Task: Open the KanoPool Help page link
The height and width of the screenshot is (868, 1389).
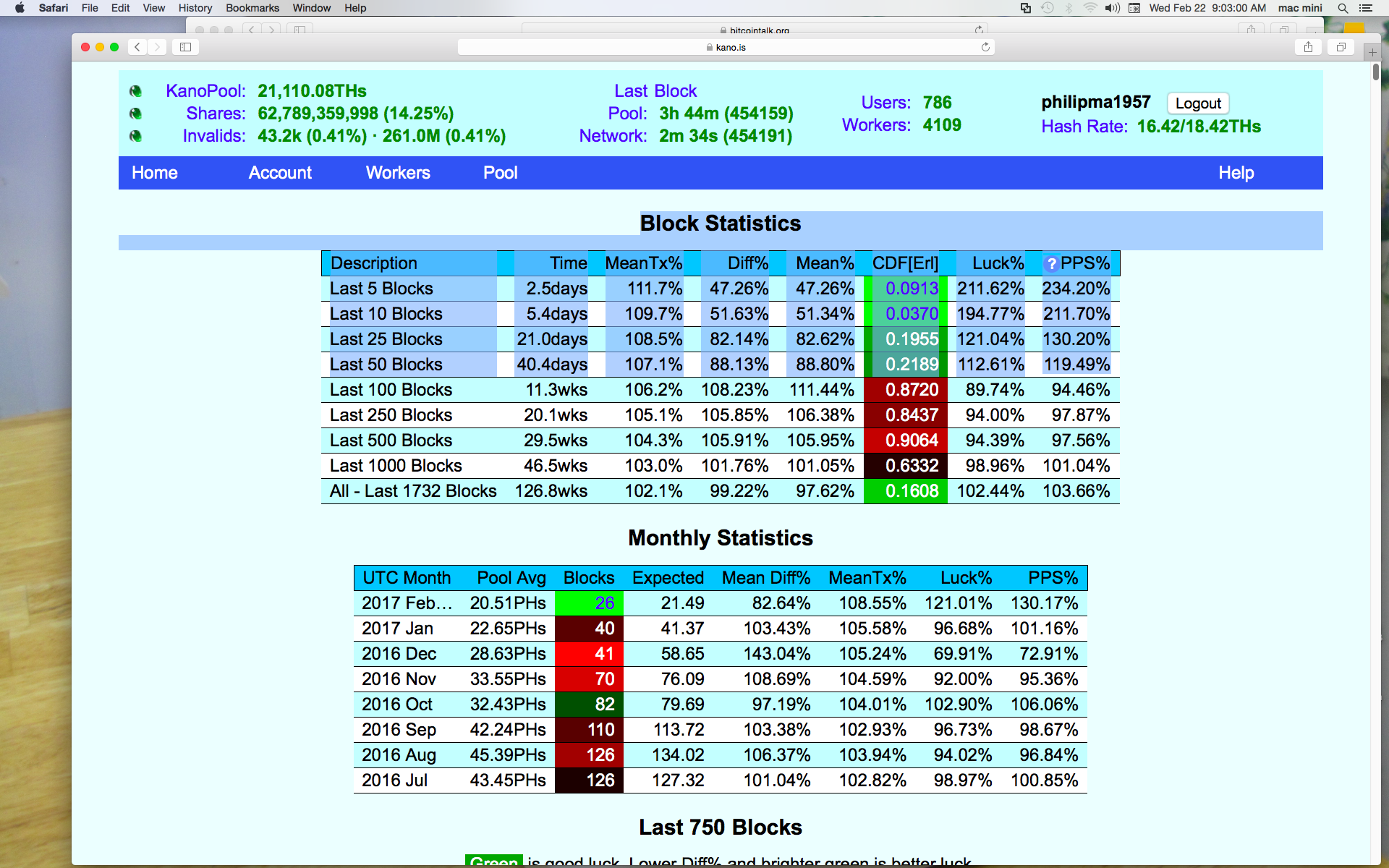Action: coord(1236,173)
